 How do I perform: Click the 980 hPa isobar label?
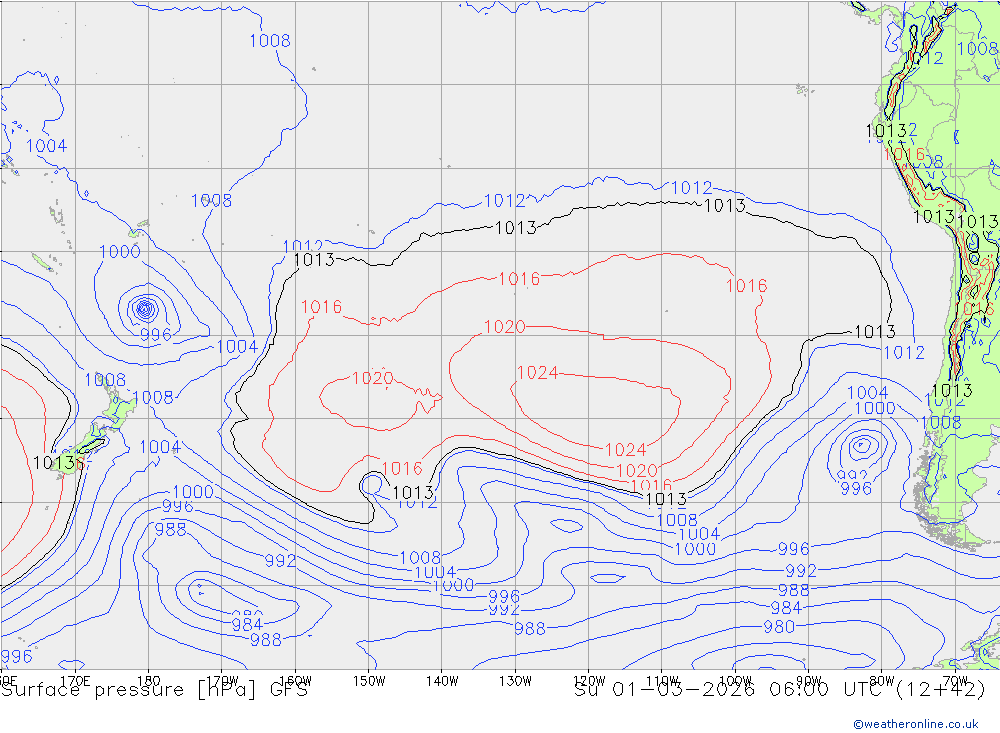779,626
